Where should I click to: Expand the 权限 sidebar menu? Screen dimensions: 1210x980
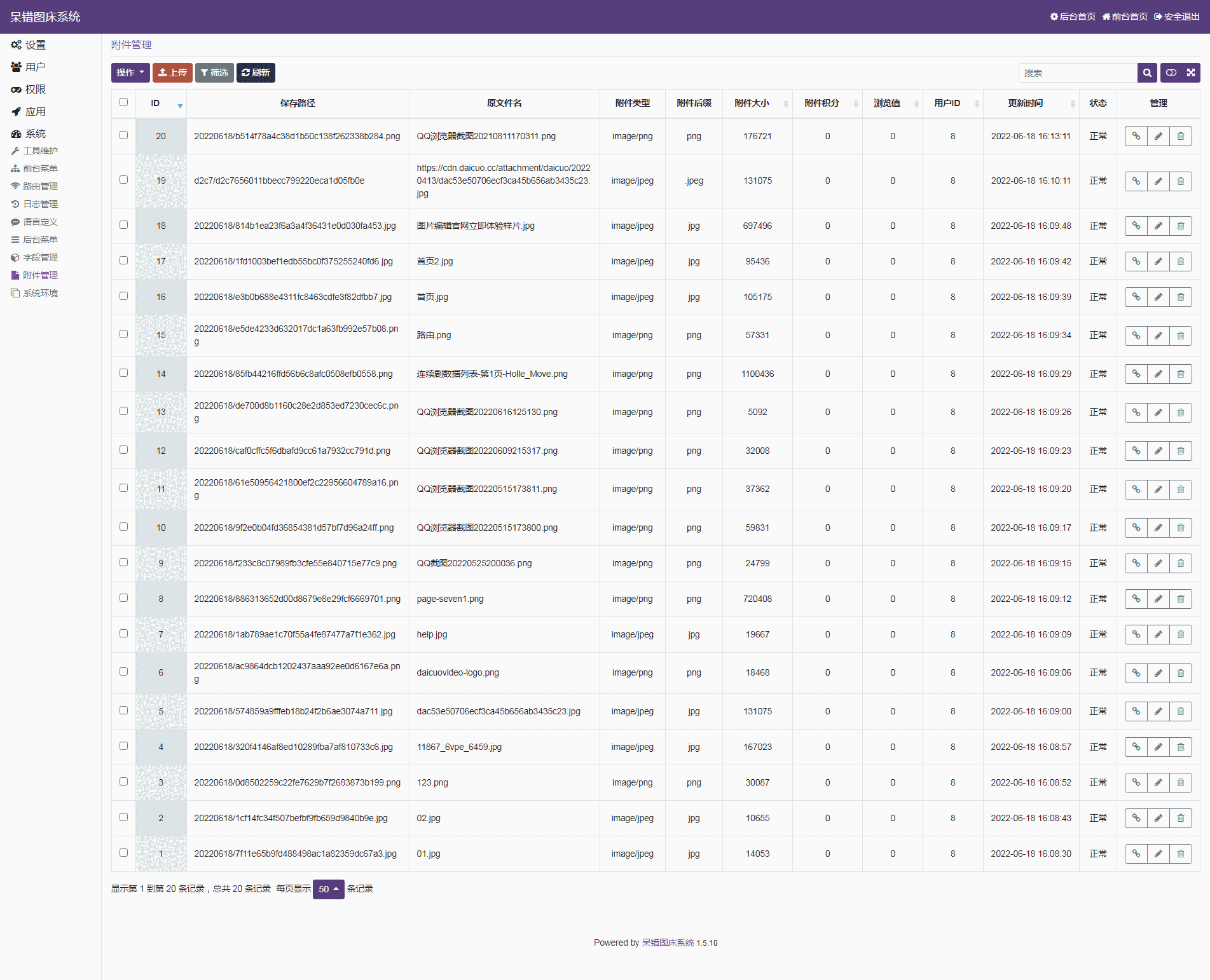point(29,90)
